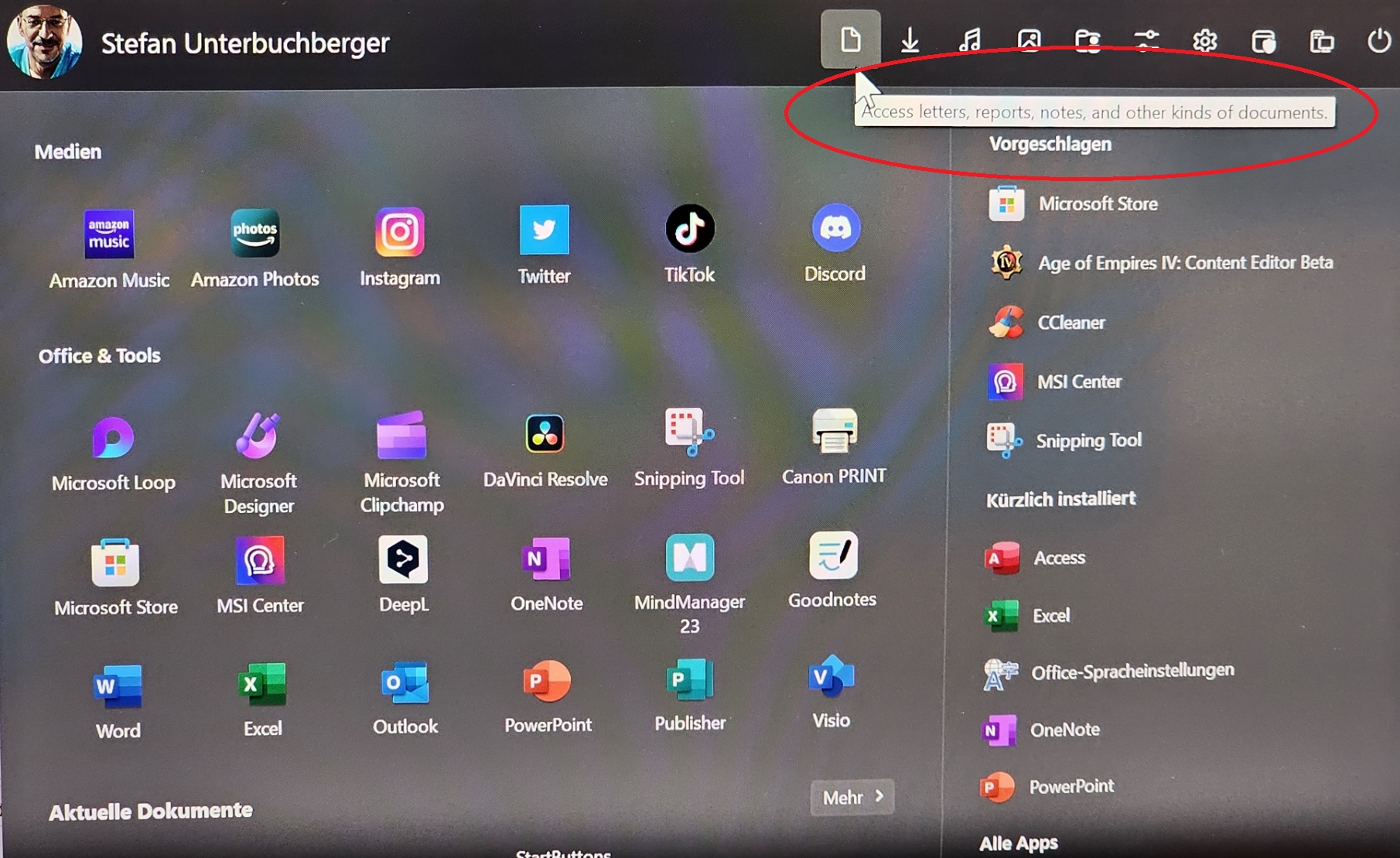This screenshot has height=858, width=1400.
Task: Open Snipping Tool in Office & Tools
Action: point(689,448)
